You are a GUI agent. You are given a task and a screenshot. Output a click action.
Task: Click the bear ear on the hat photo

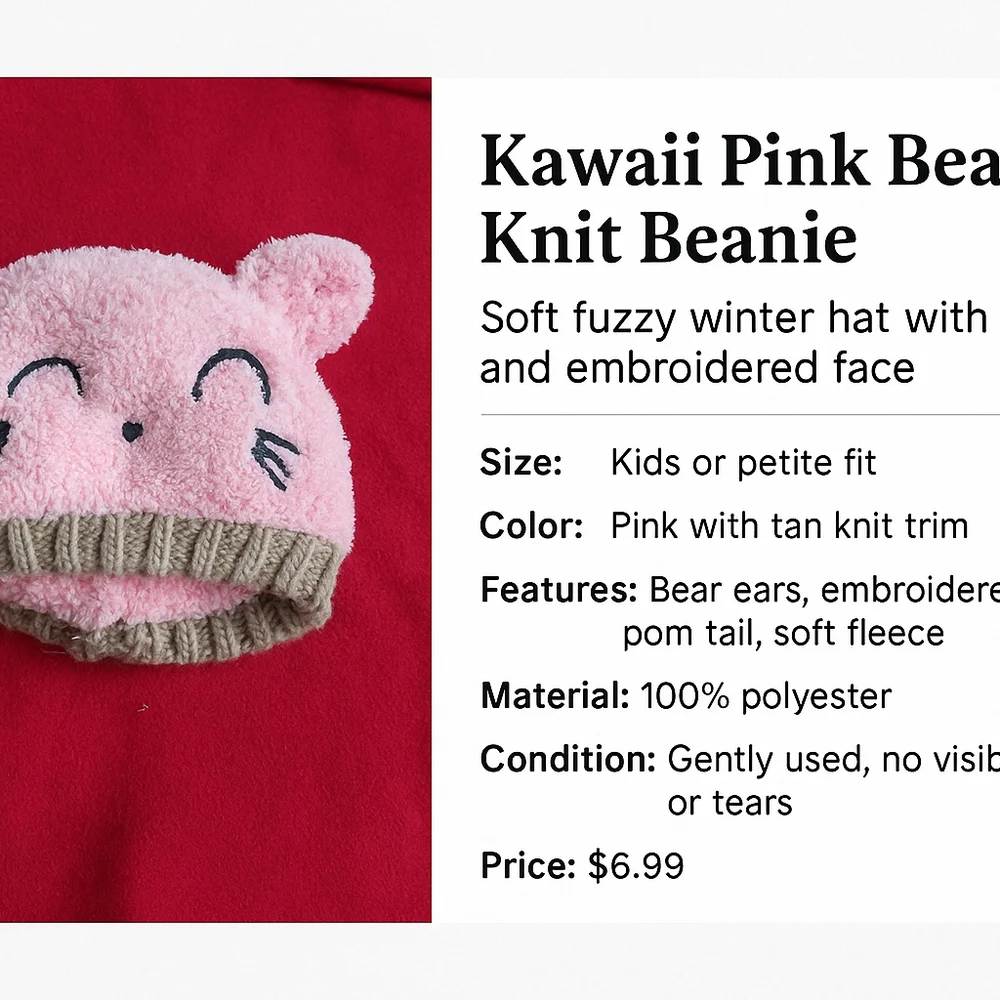coord(306,273)
